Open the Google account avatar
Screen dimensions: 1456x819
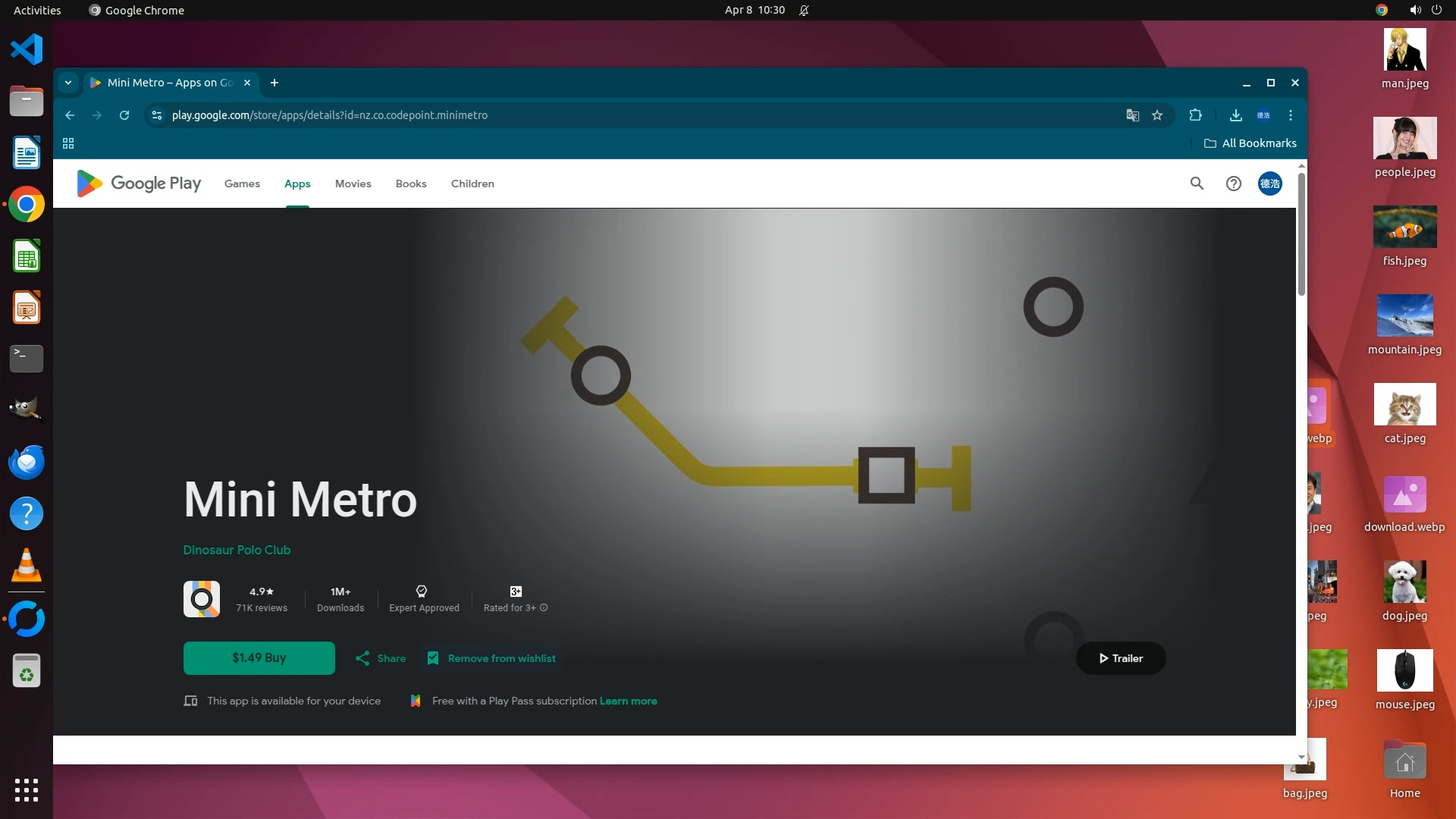tap(1270, 184)
